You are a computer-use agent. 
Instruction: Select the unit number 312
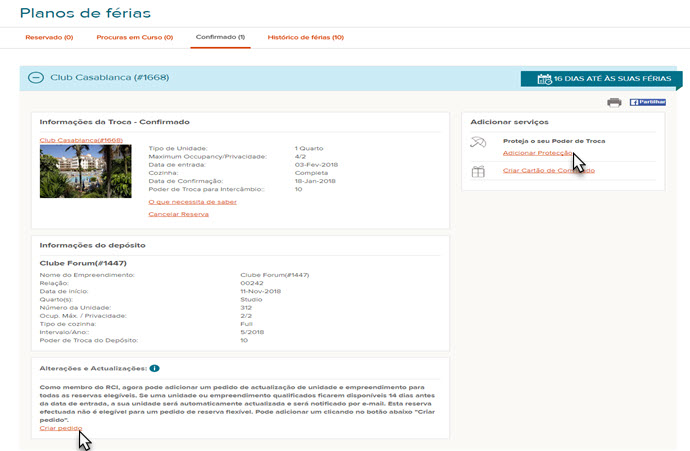click(x=246, y=308)
